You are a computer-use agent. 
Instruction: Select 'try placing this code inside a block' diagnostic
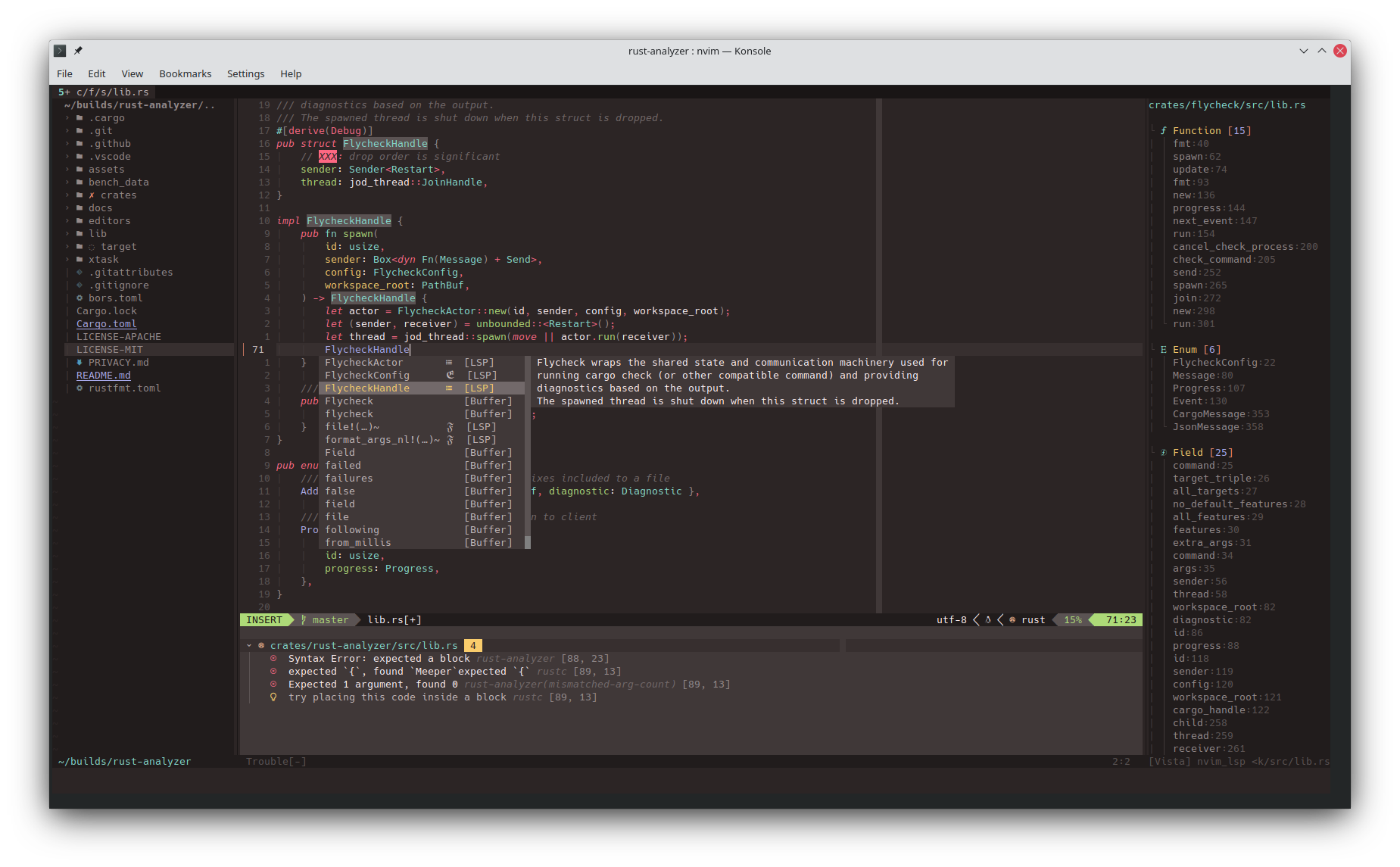(398, 697)
